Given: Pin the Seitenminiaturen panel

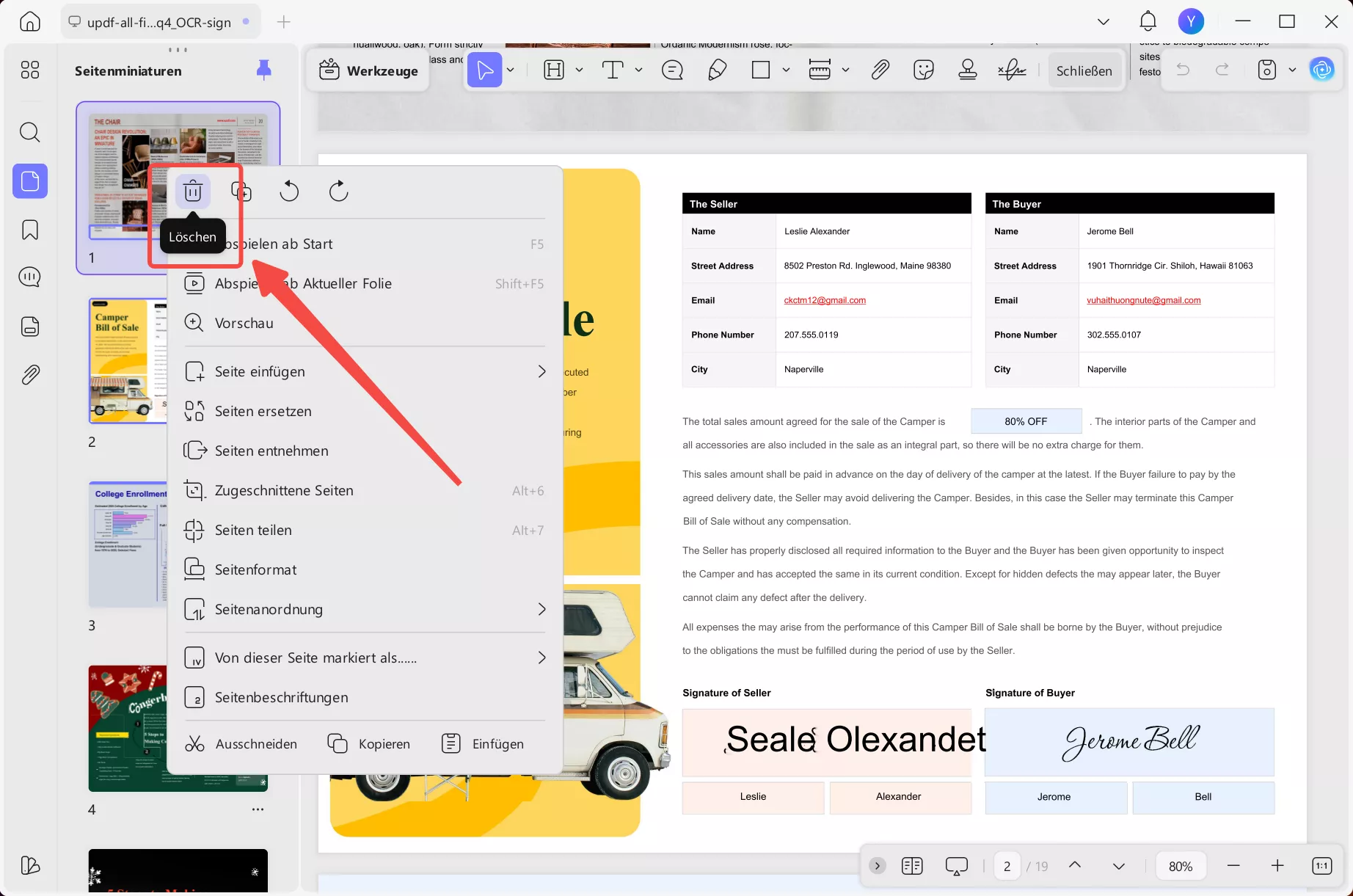Looking at the screenshot, I should 263,70.
